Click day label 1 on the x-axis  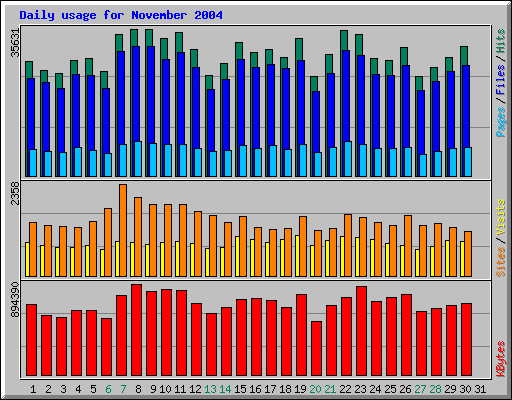[33, 389]
